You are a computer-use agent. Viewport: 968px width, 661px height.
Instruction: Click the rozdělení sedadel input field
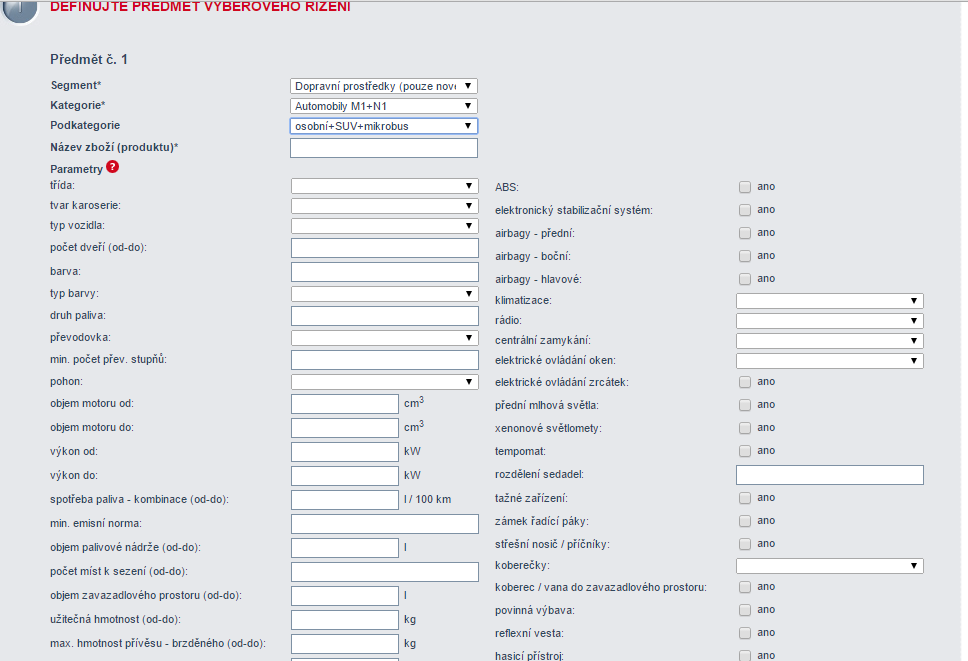pos(830,475)
